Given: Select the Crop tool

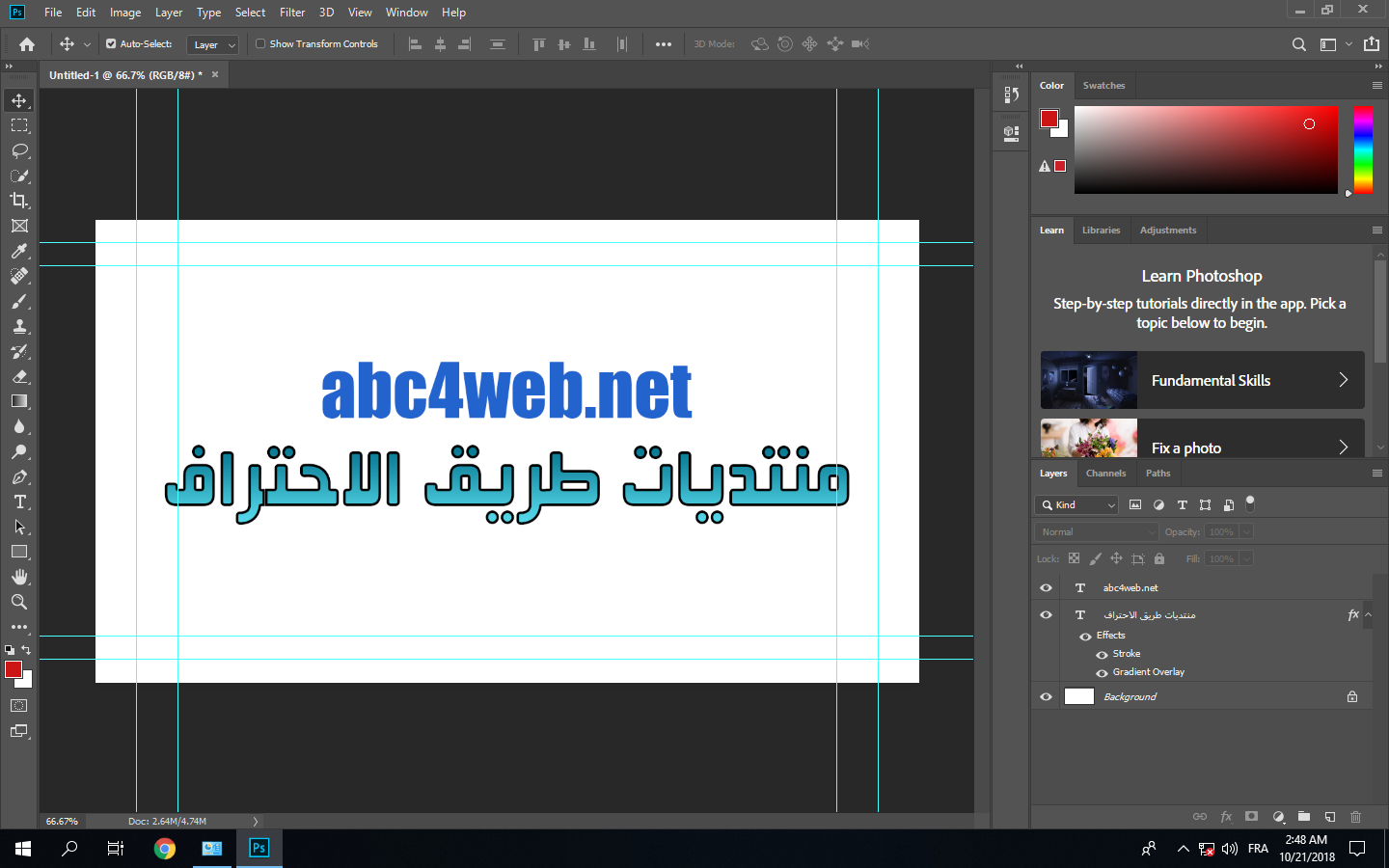Looking at the screenshot, I should pos(19,201).
